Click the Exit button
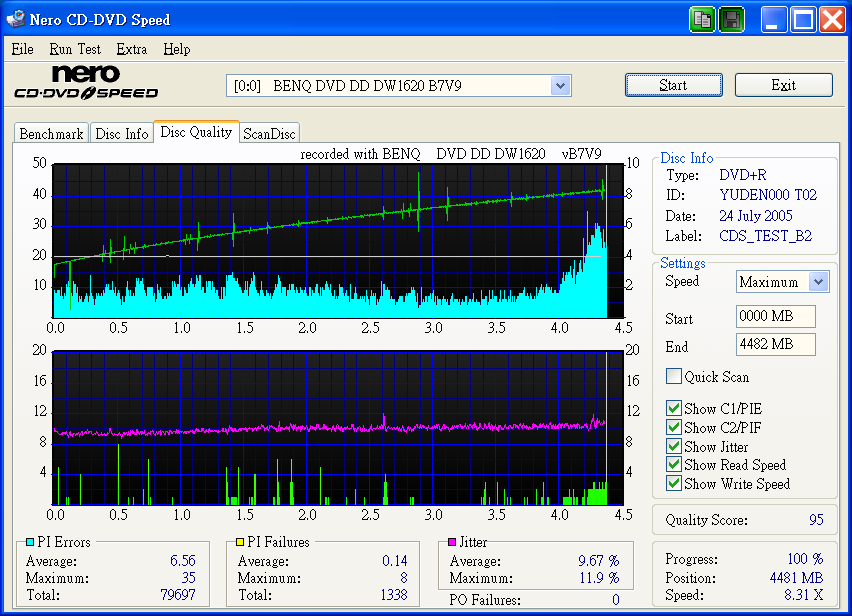 pos(784,85)
